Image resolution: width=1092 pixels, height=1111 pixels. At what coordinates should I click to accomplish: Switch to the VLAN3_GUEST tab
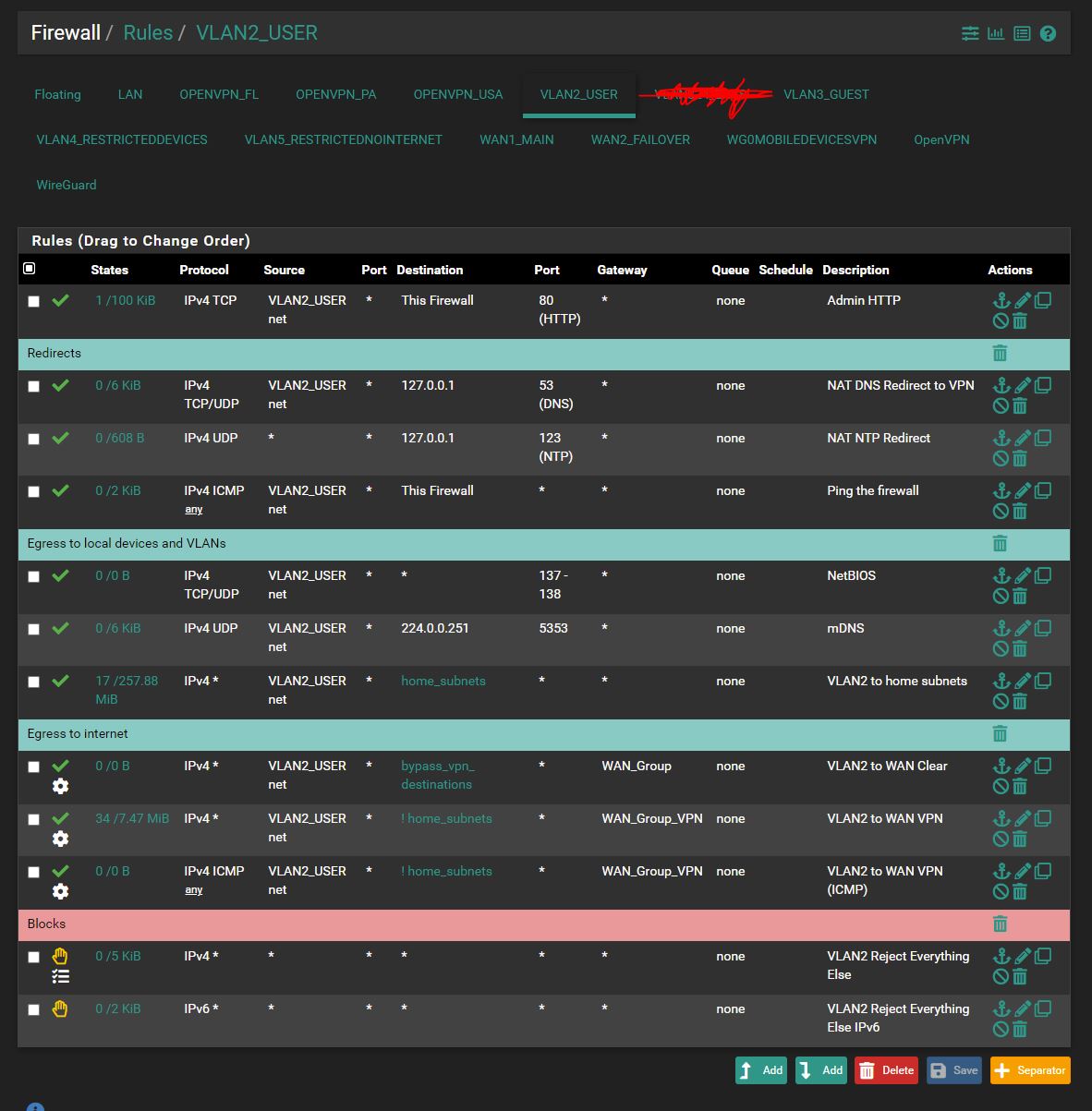tap(826, 94)
